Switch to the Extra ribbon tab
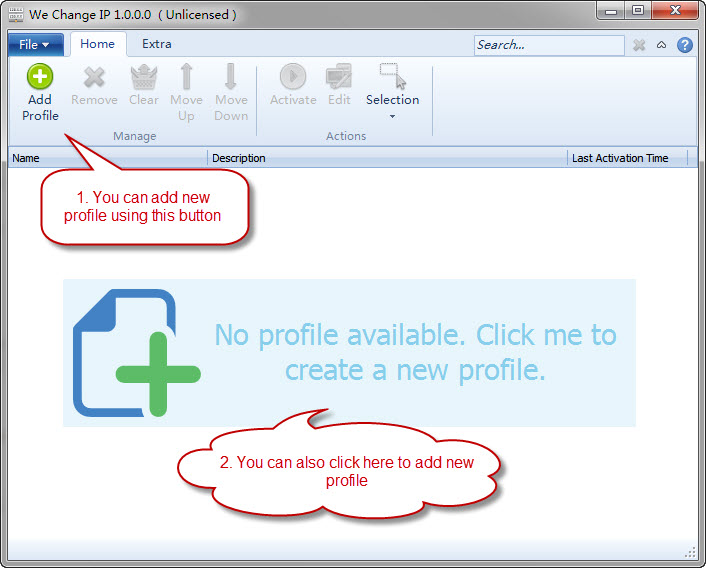The width and height of the screenshot is (706, 568). tap(157, 44)
